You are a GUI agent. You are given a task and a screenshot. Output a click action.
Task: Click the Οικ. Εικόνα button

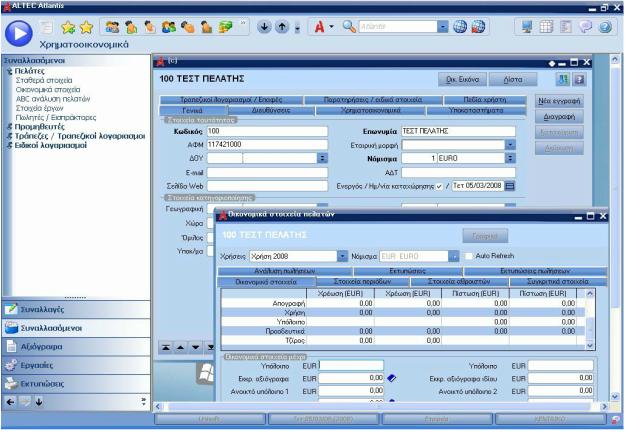coord(463,79)
